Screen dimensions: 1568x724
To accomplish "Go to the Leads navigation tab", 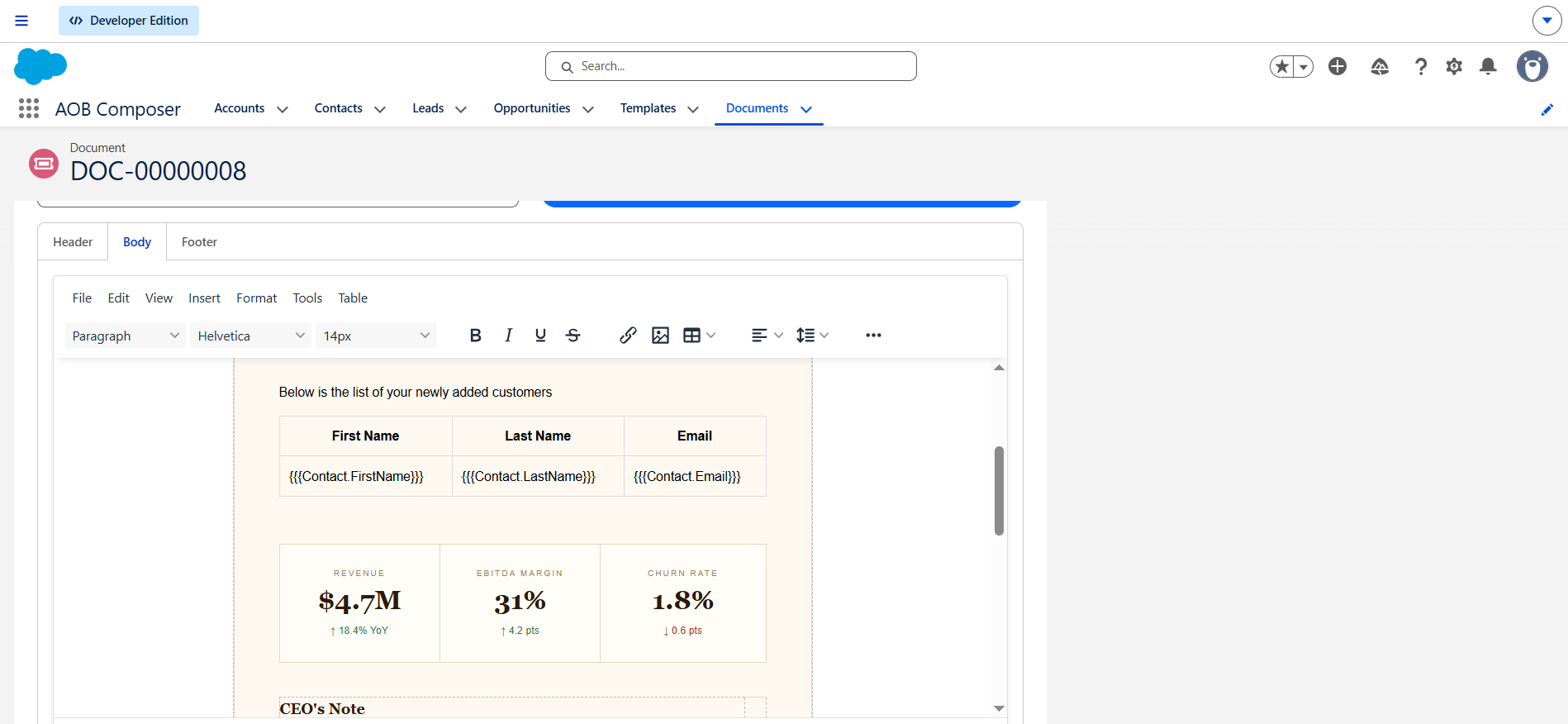I will (428, 108).
